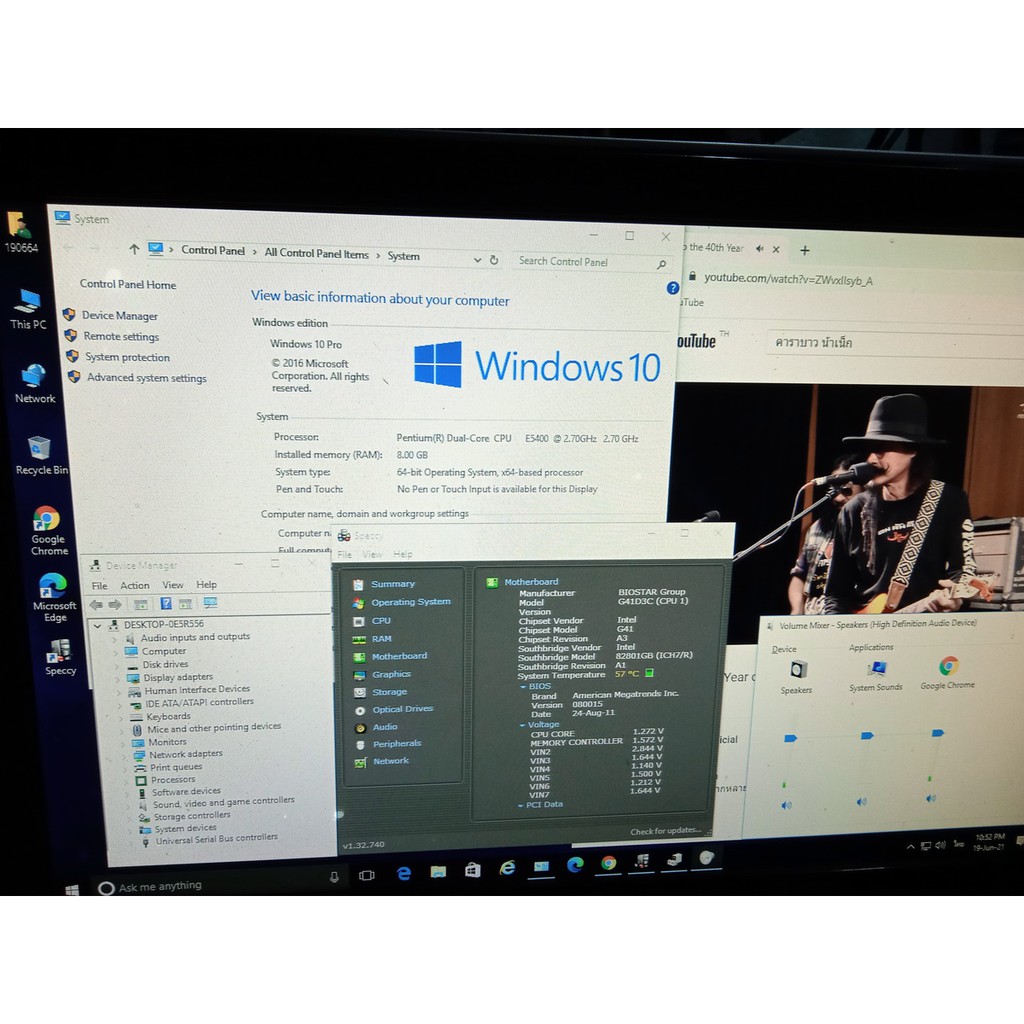The width and height of the screenshot is (1024, 1024).
Task: Open Action menu in Device Manager
Action: coord(135,586)
